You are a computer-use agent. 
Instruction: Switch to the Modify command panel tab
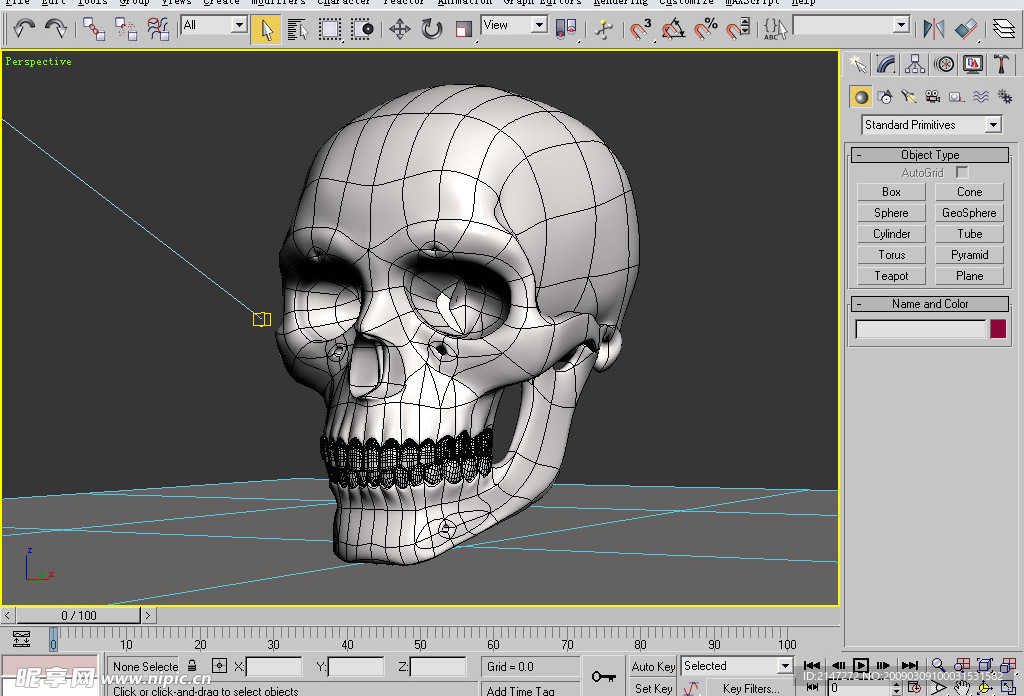pos(886,64)
